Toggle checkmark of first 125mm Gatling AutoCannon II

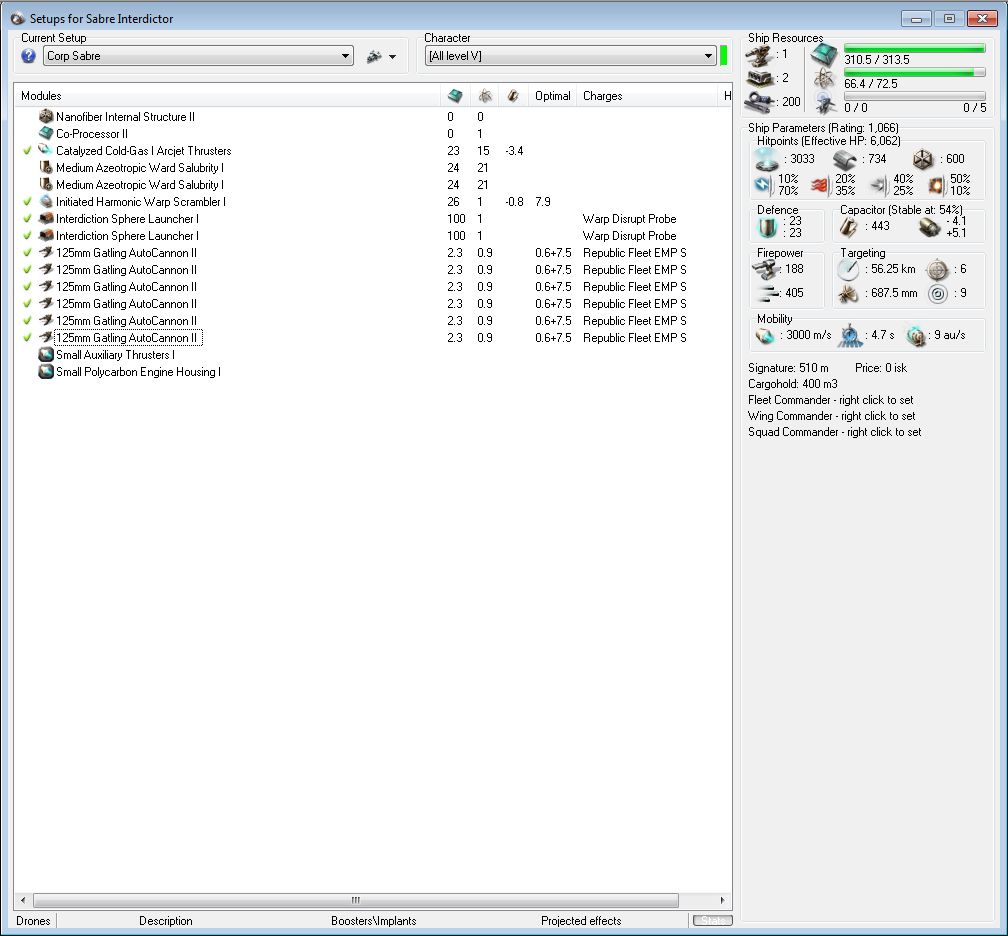(x=27, y=253)
